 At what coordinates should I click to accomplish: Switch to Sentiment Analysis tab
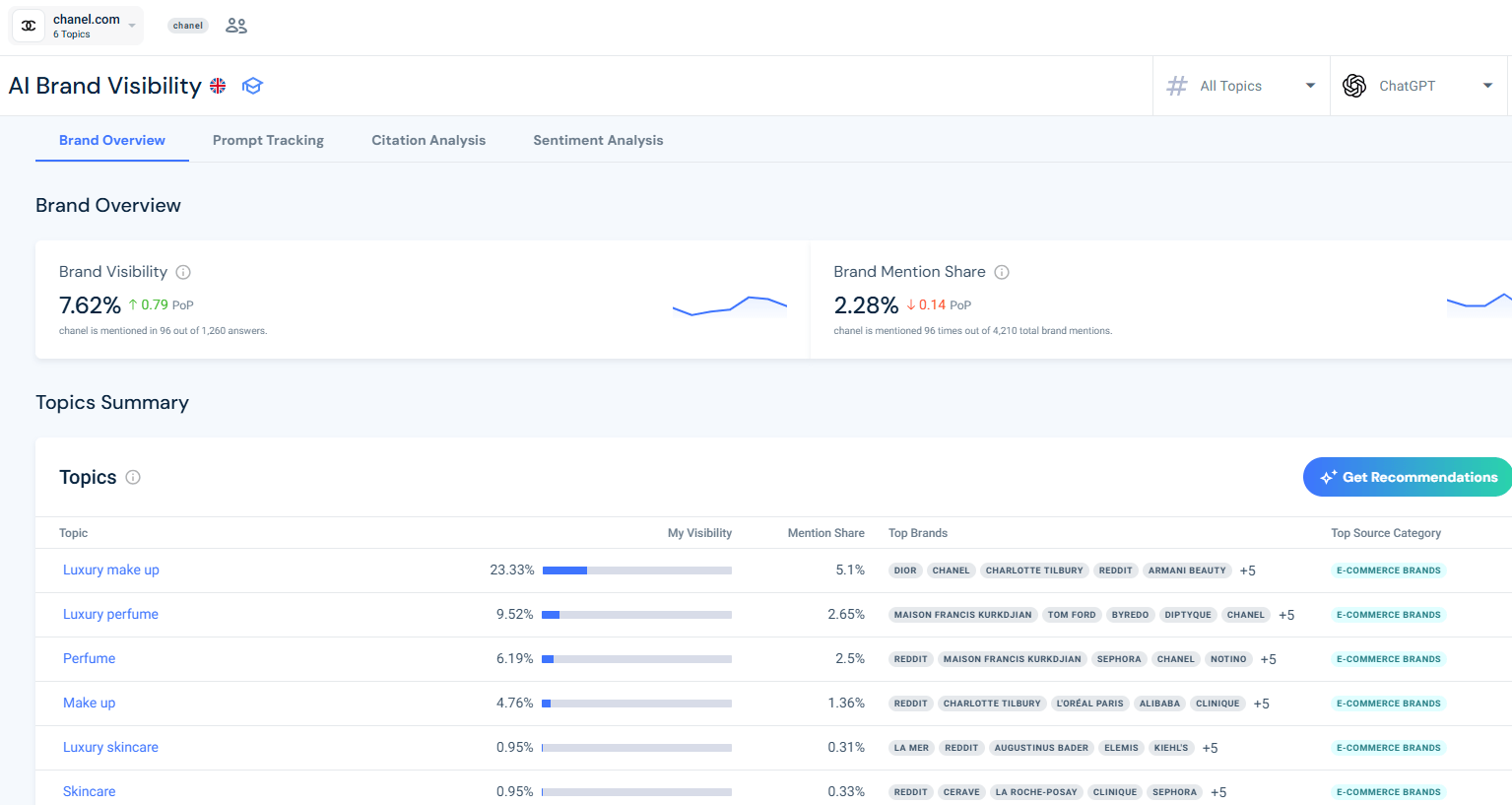(x=598, y=140)
